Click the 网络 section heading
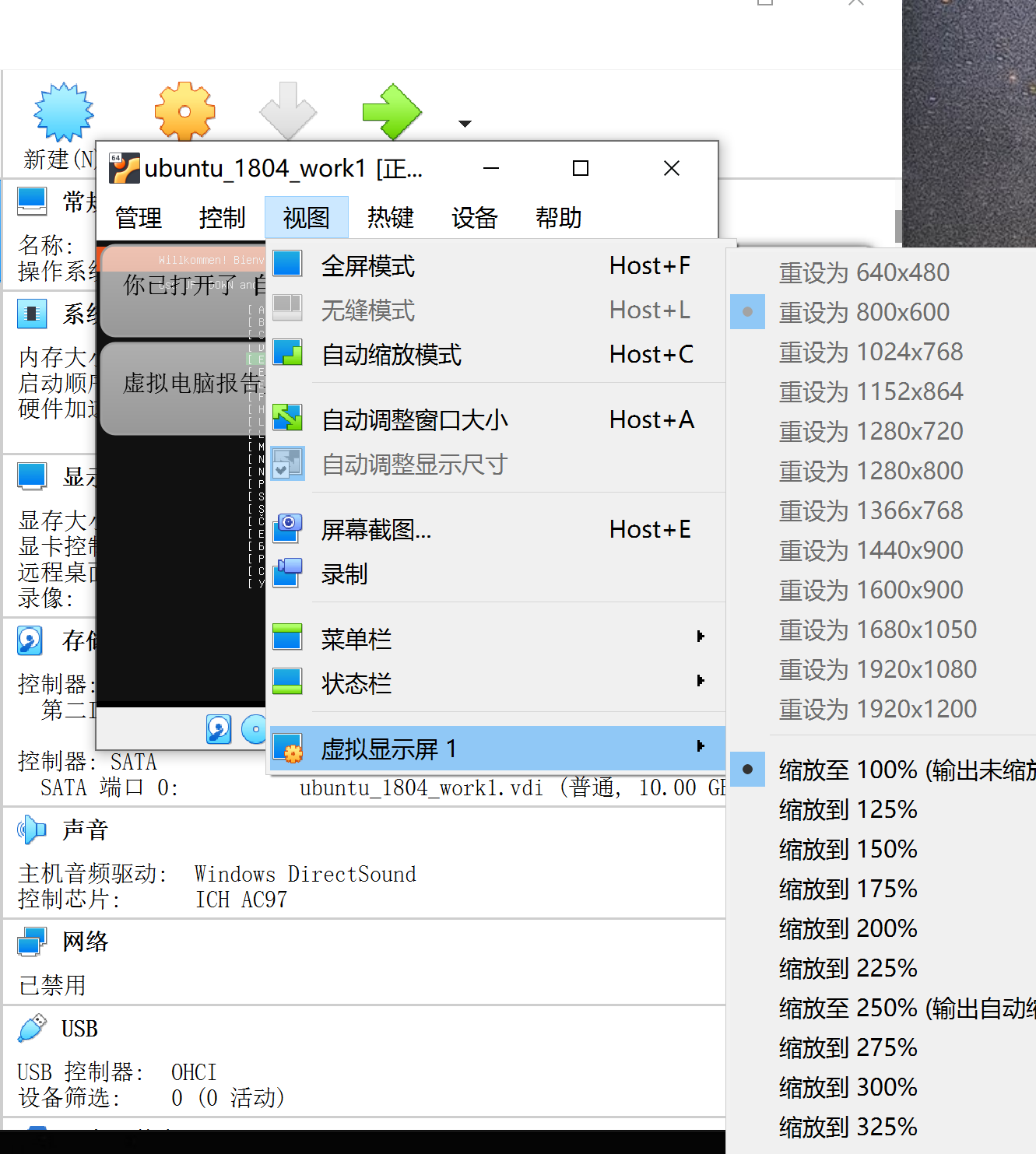Image resolution: width=1036 pixels, height=1154 pixels. tap(86, 942)
